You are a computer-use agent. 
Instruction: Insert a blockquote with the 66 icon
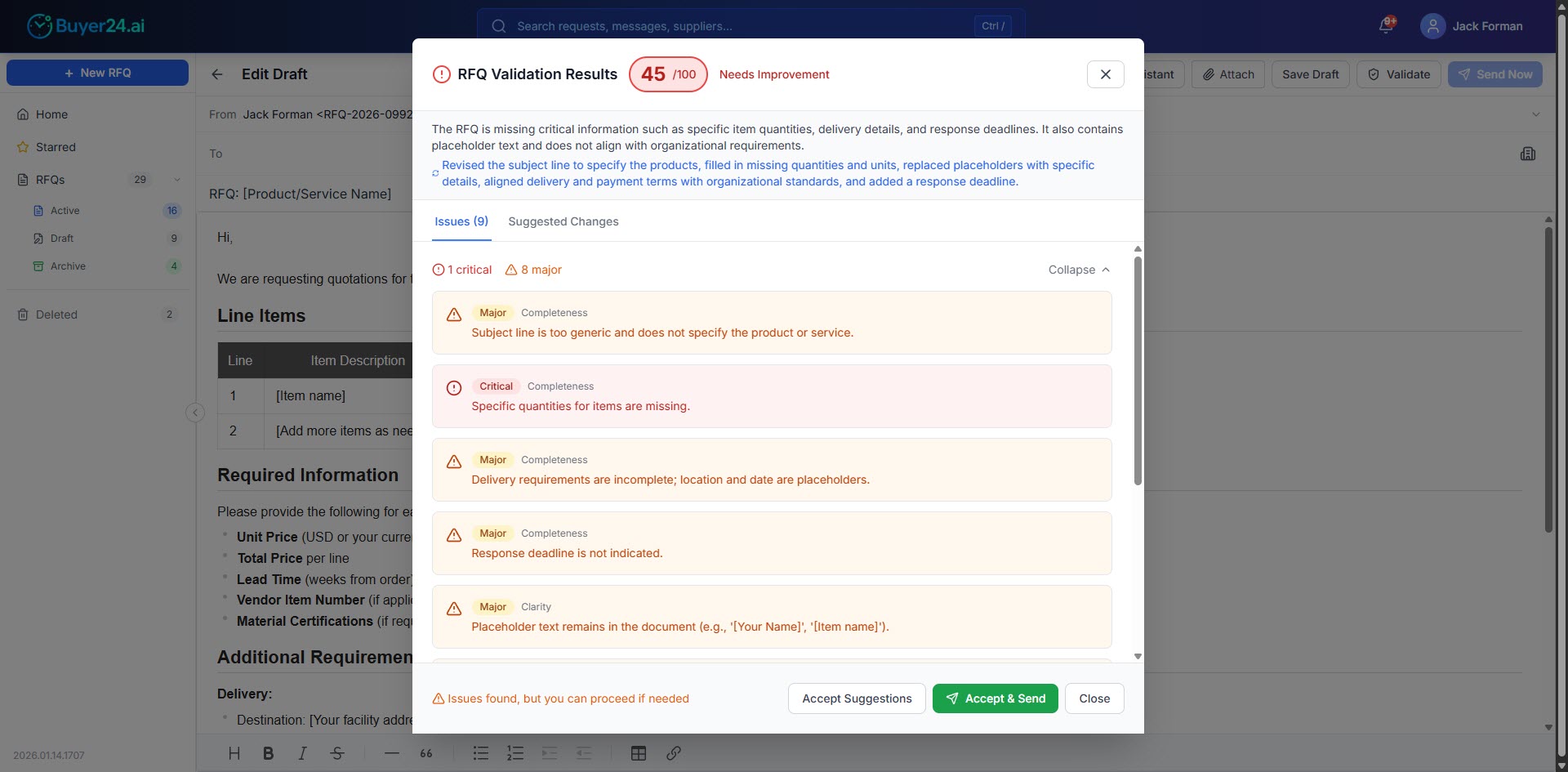(425, 752)
